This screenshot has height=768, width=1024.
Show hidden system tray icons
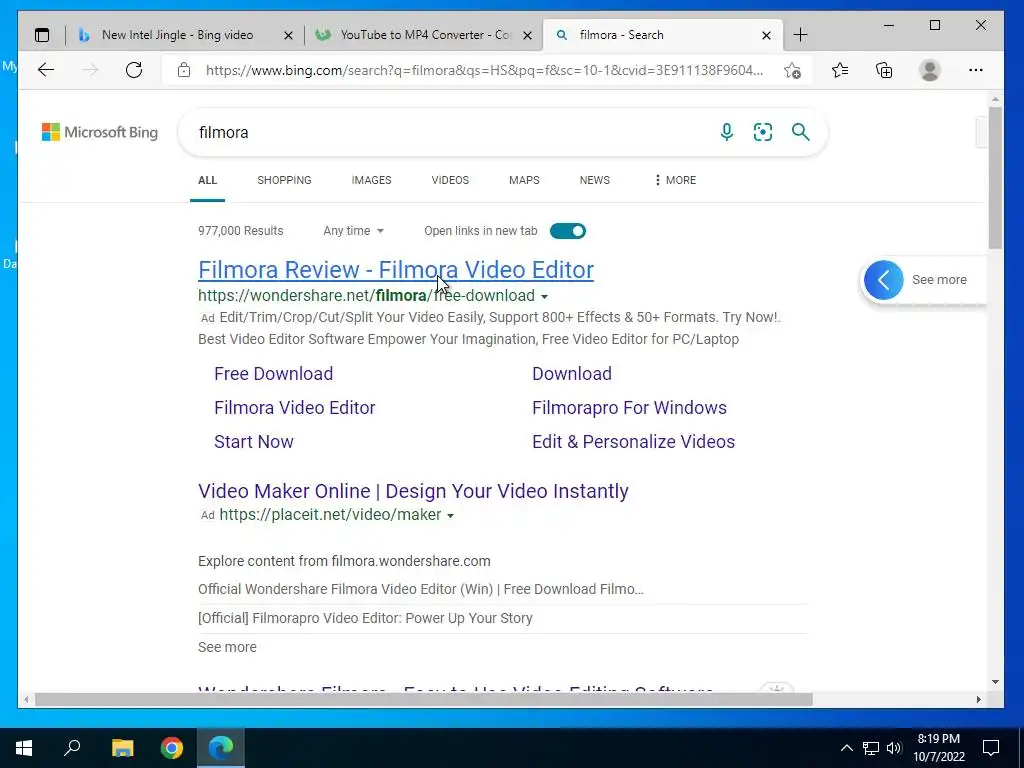(x=846, y=748)
